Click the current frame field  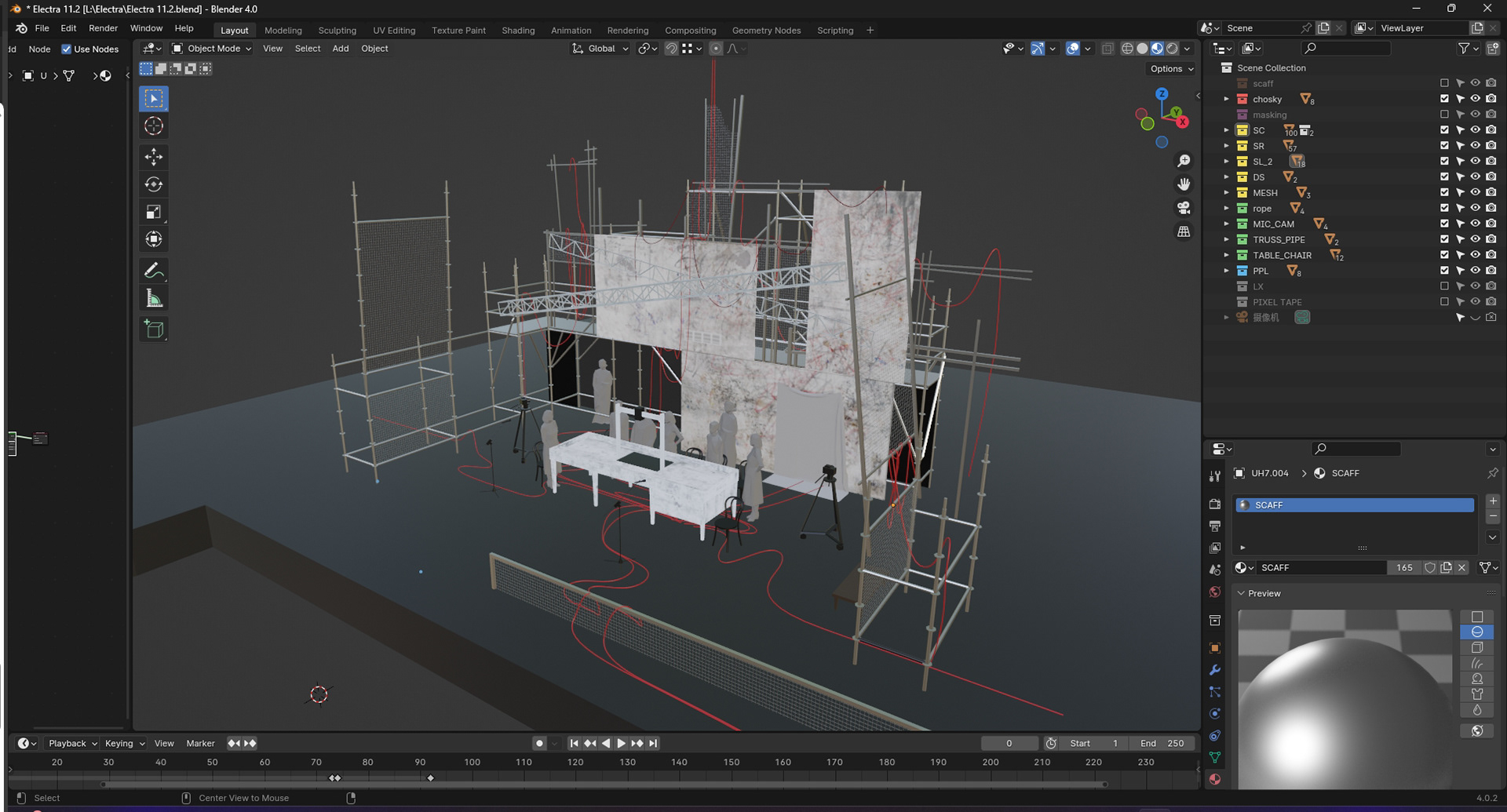1009,744
